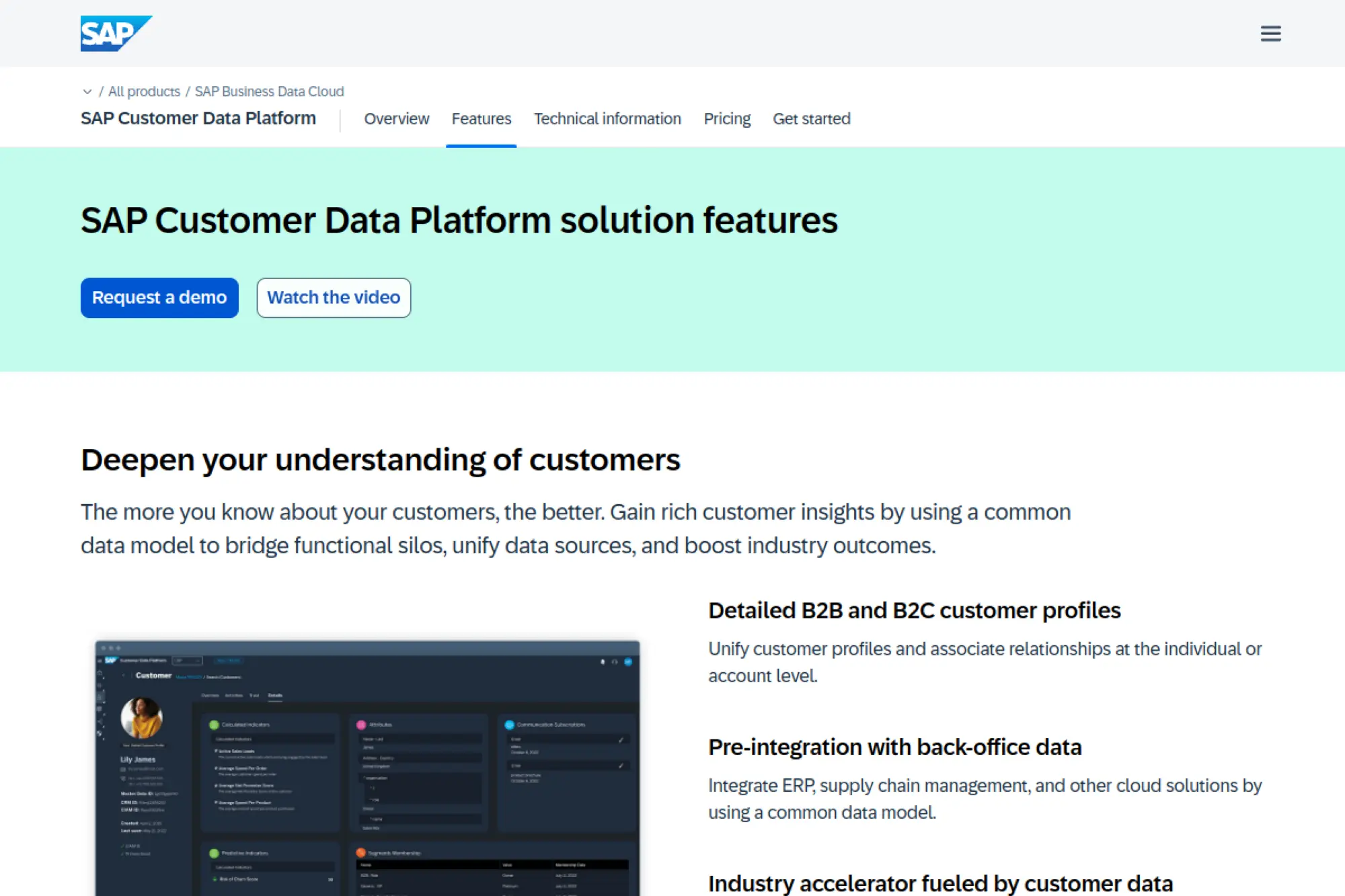The width and height of the screenshot is (1345, 896).
Task: Click the green Calculated Indicators badge in the screenshot
Action: [x=215, y=725]
